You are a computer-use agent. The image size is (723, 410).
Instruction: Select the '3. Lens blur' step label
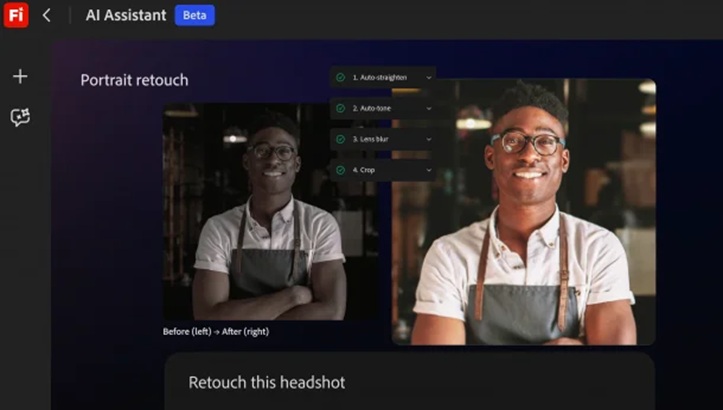tap(370, 139)
